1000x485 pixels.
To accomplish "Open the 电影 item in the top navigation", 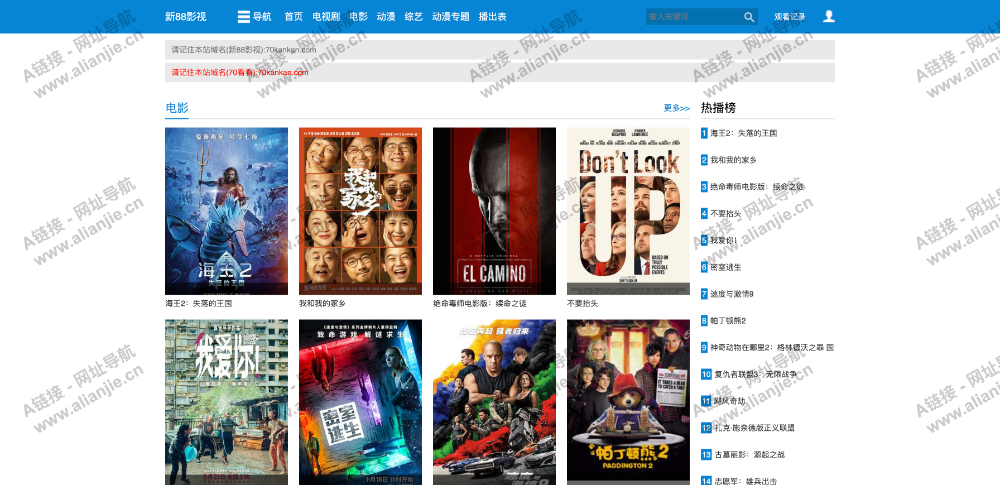I will pyautogui.click(x=358, y=17).
